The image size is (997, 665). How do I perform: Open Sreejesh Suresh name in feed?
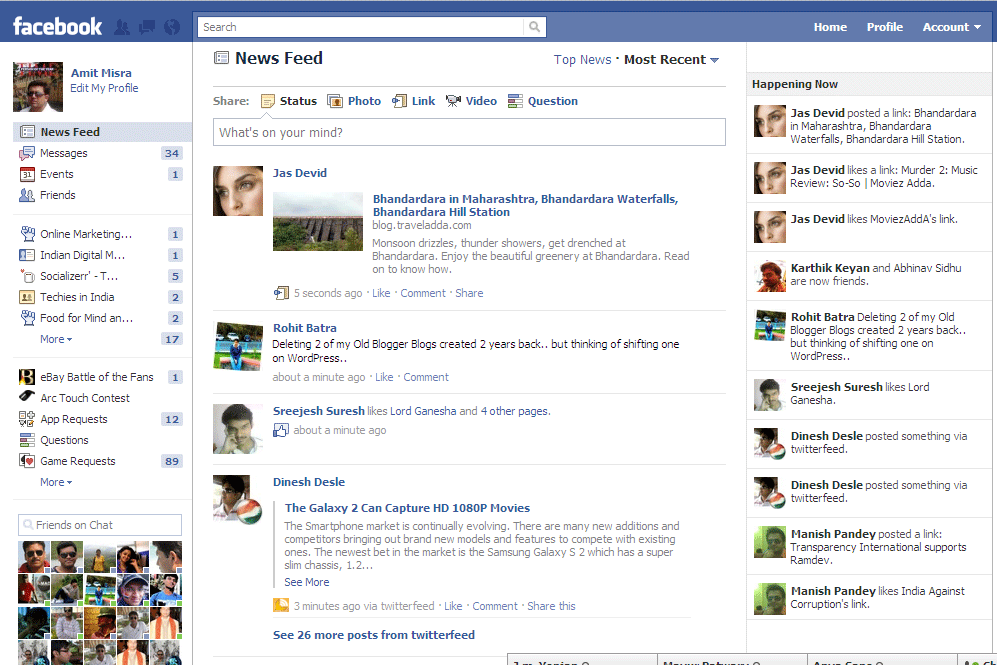[319, 411]
